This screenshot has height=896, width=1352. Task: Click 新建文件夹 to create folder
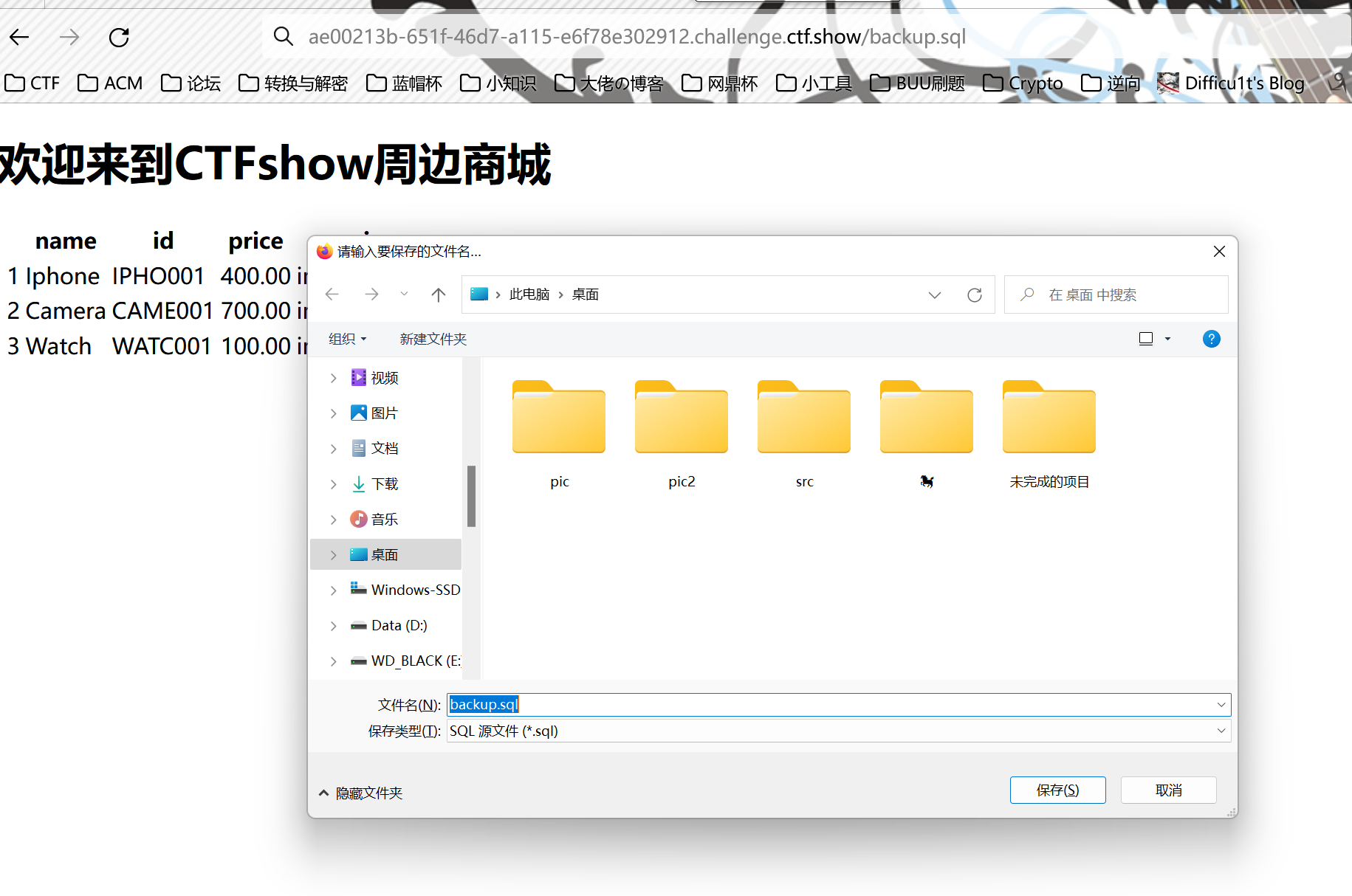click(433, 339)
